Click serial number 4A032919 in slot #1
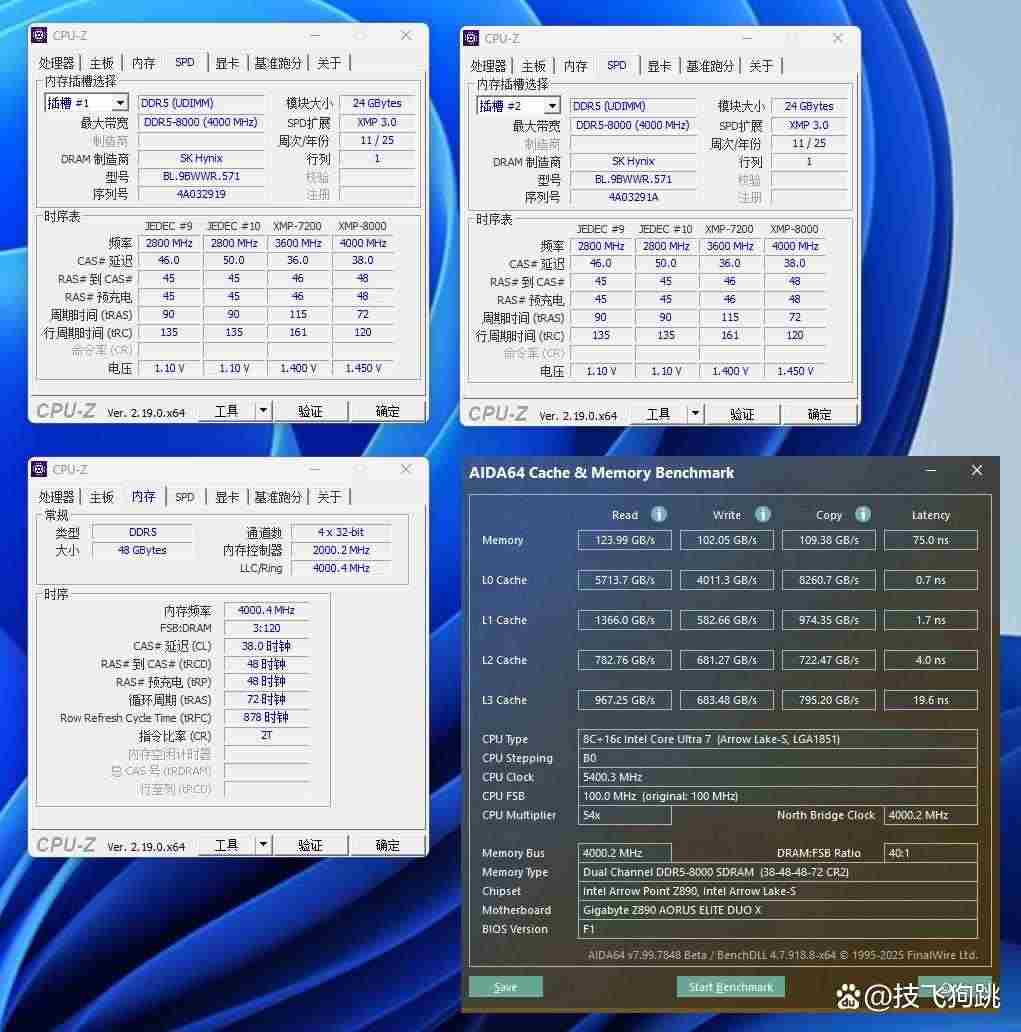 (201, 194)
